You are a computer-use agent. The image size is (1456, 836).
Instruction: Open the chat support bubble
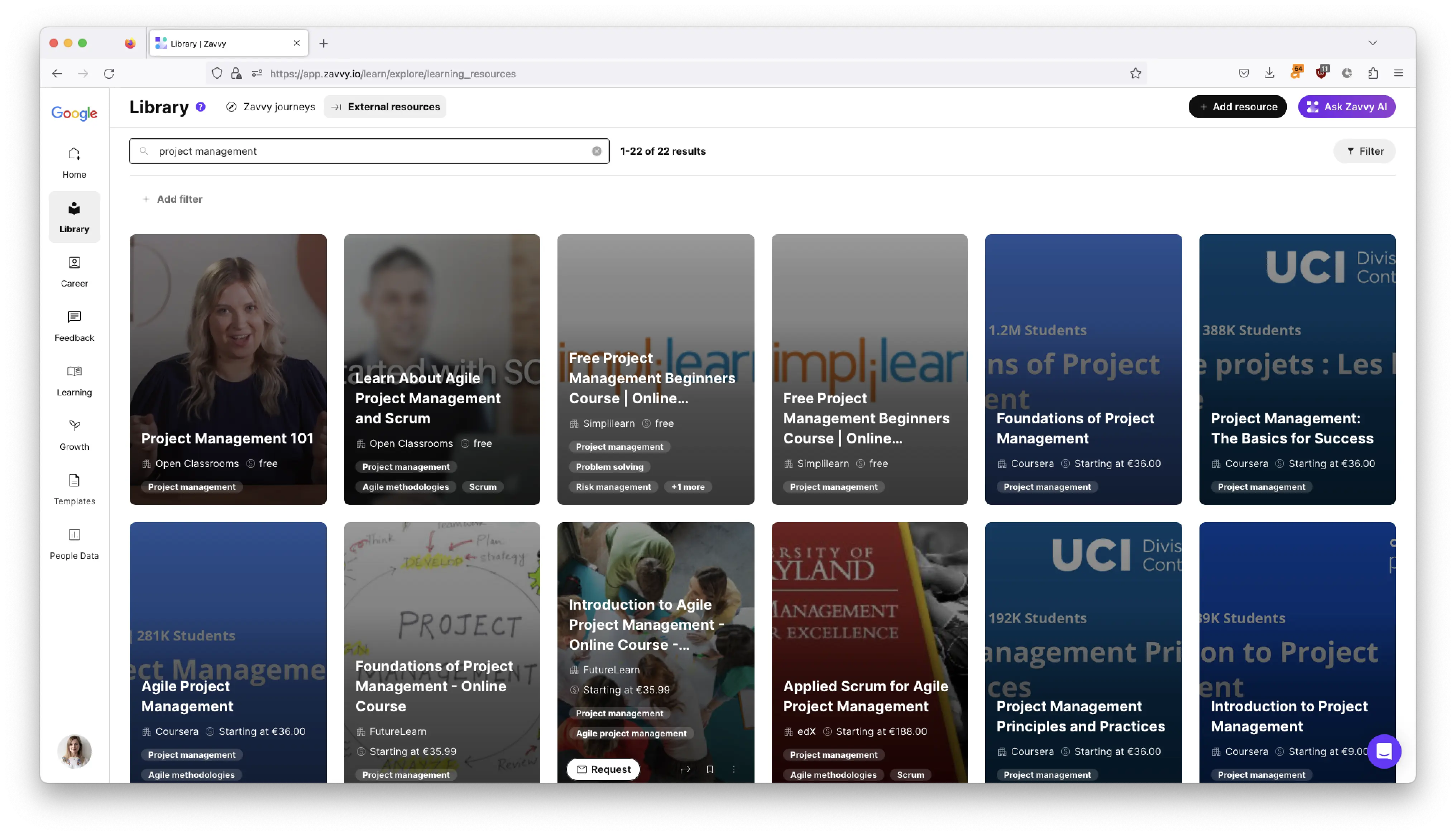[1384, 750]
